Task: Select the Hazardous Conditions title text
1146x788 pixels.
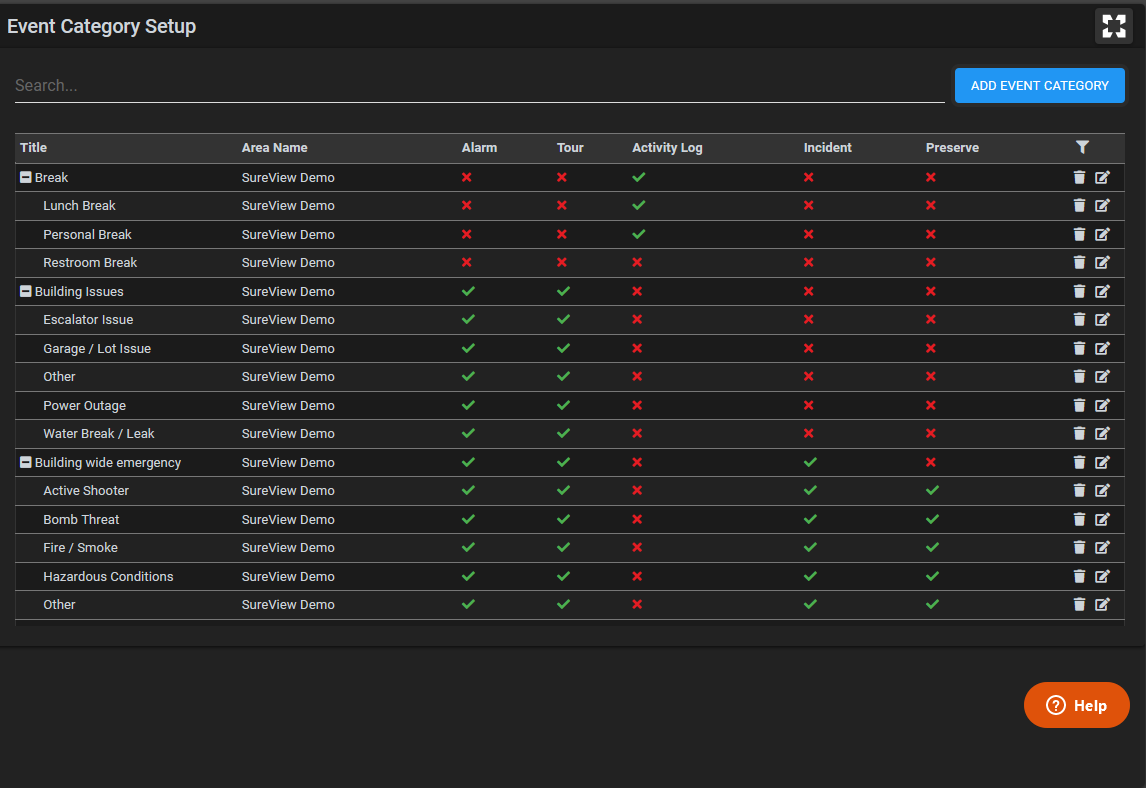Action: [108, 576]
